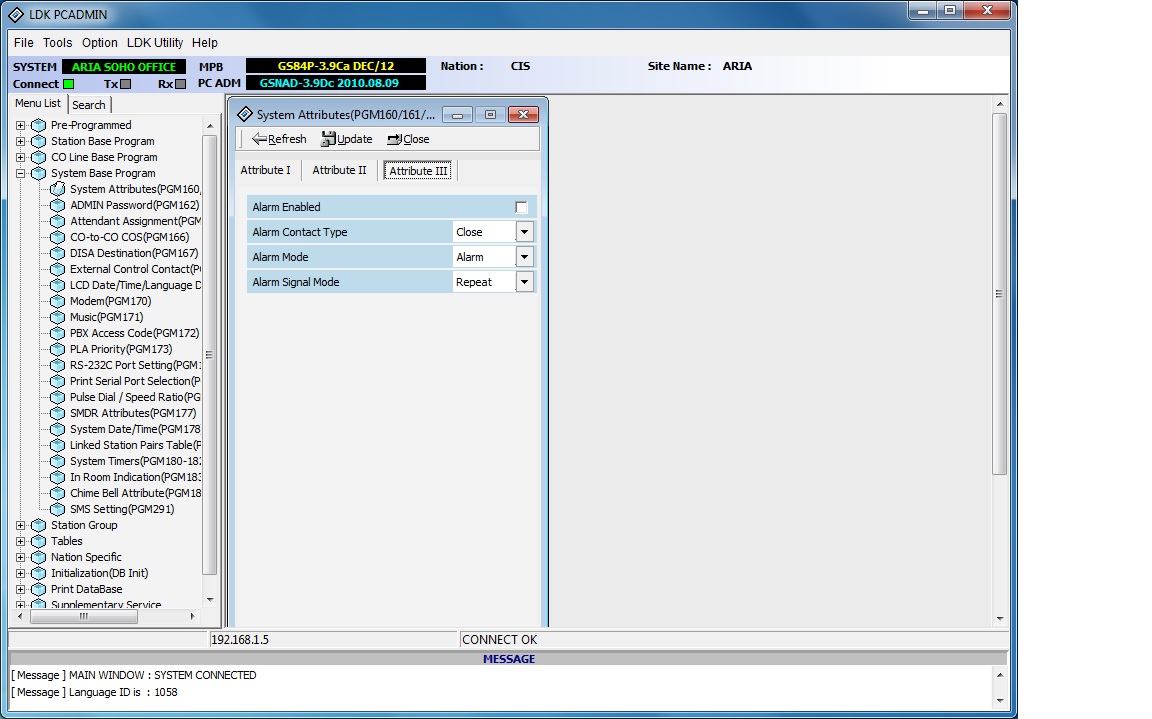
Task: Click the Close icon in dialog toolbar
Action: tap(394, 139)
